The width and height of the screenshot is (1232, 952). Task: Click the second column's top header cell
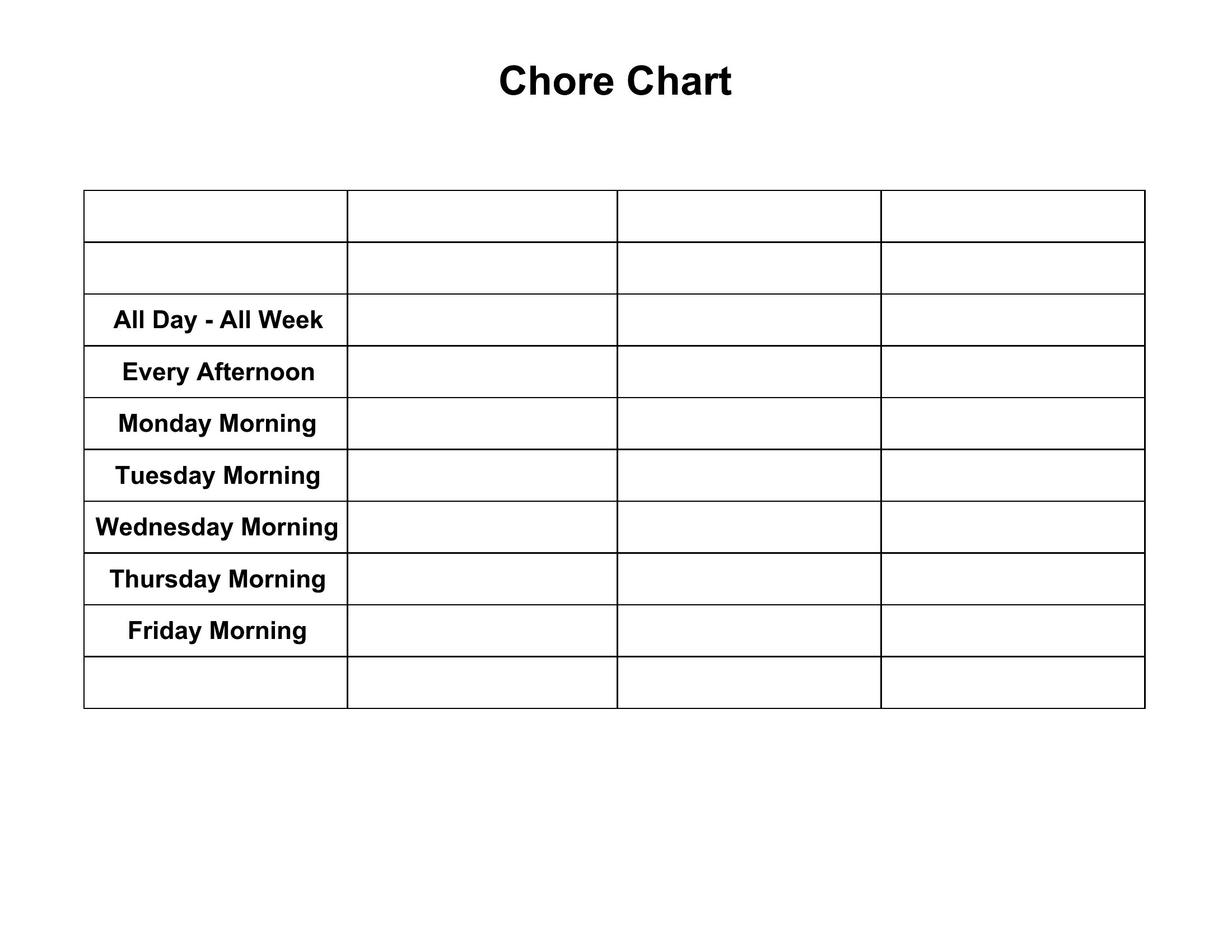click(482, 216)
